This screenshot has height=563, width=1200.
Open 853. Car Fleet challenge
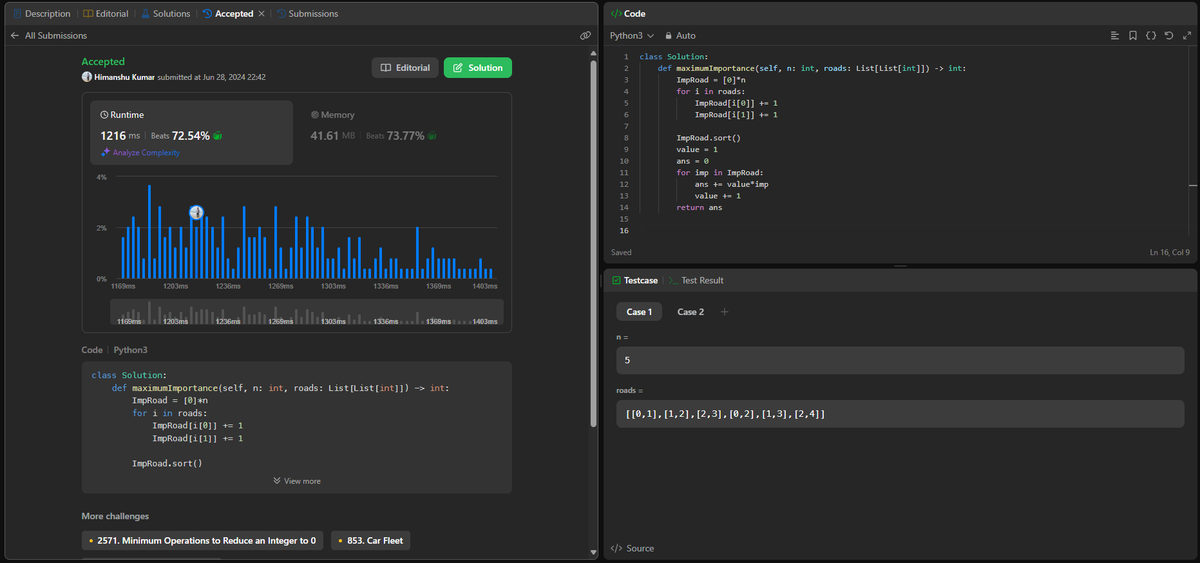point(371,540)
